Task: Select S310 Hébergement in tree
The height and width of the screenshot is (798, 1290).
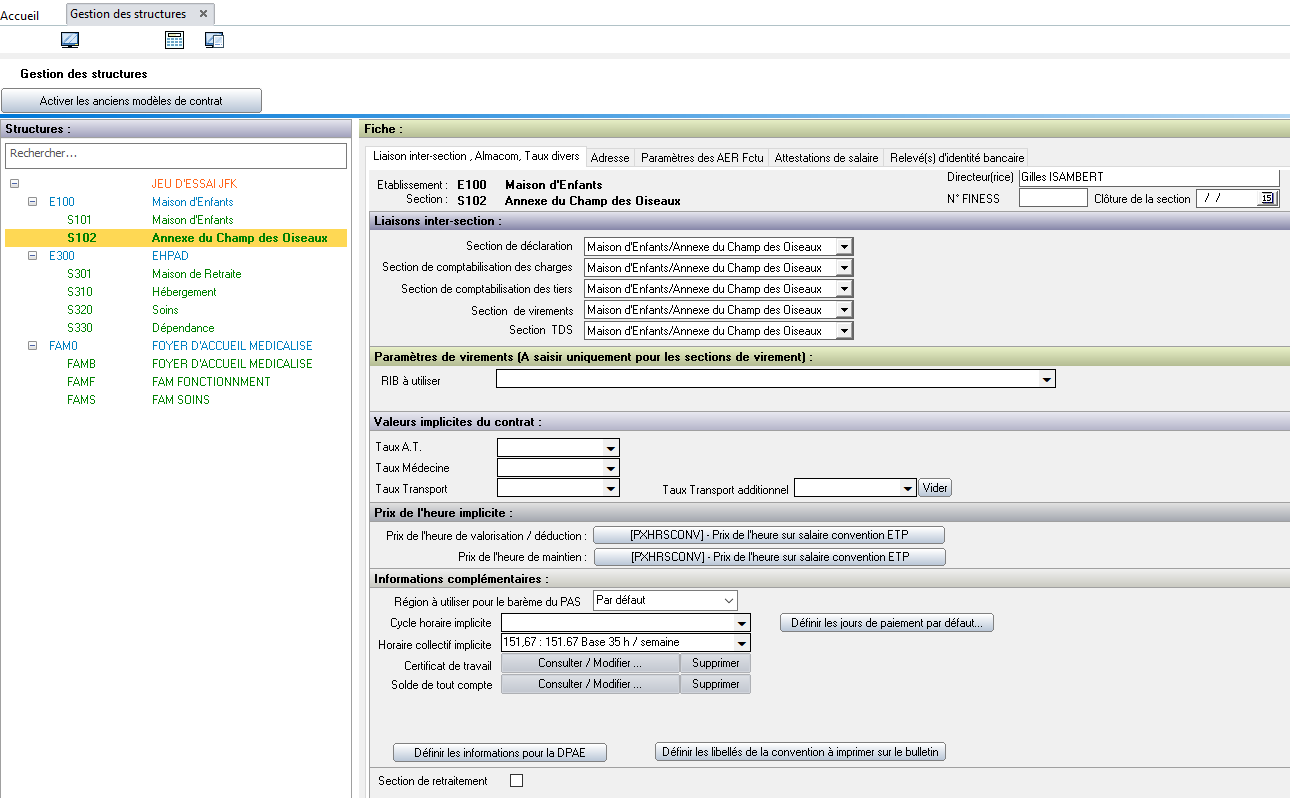Action: click(176, 292)
